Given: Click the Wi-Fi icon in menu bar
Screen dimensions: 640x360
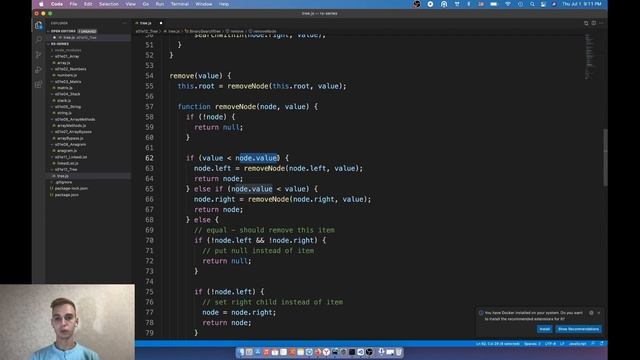Looking at the screenshot, I should click(x=508, y=4).
